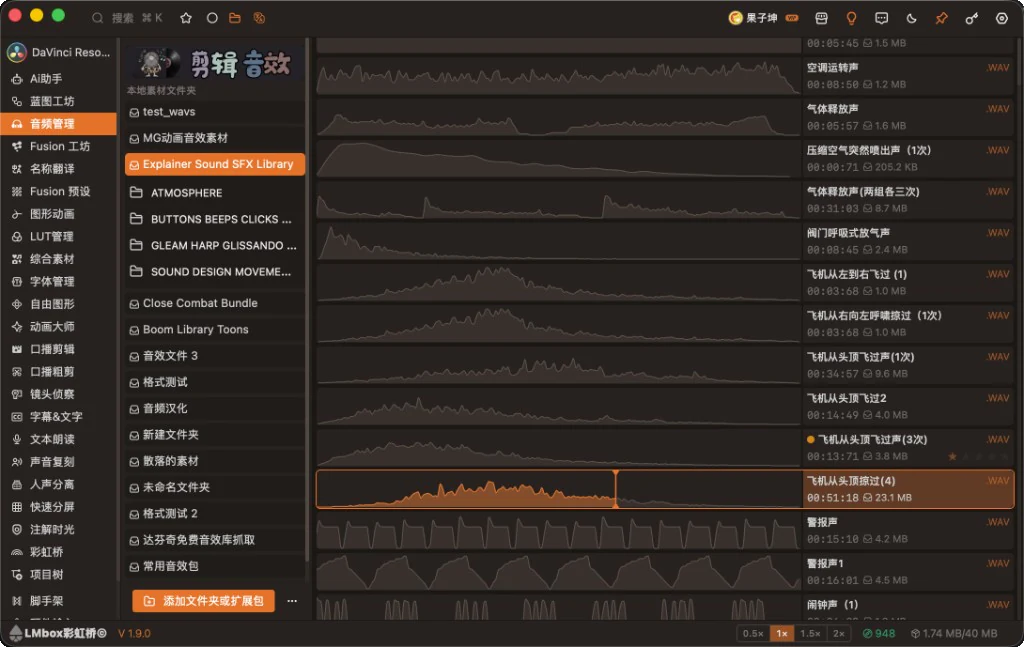Image resolution: width=1024 pixels, height=647 pixels.
Task: Open the GLEAM HARP GLISSANDO subfolder
Action: pos(215,245)
